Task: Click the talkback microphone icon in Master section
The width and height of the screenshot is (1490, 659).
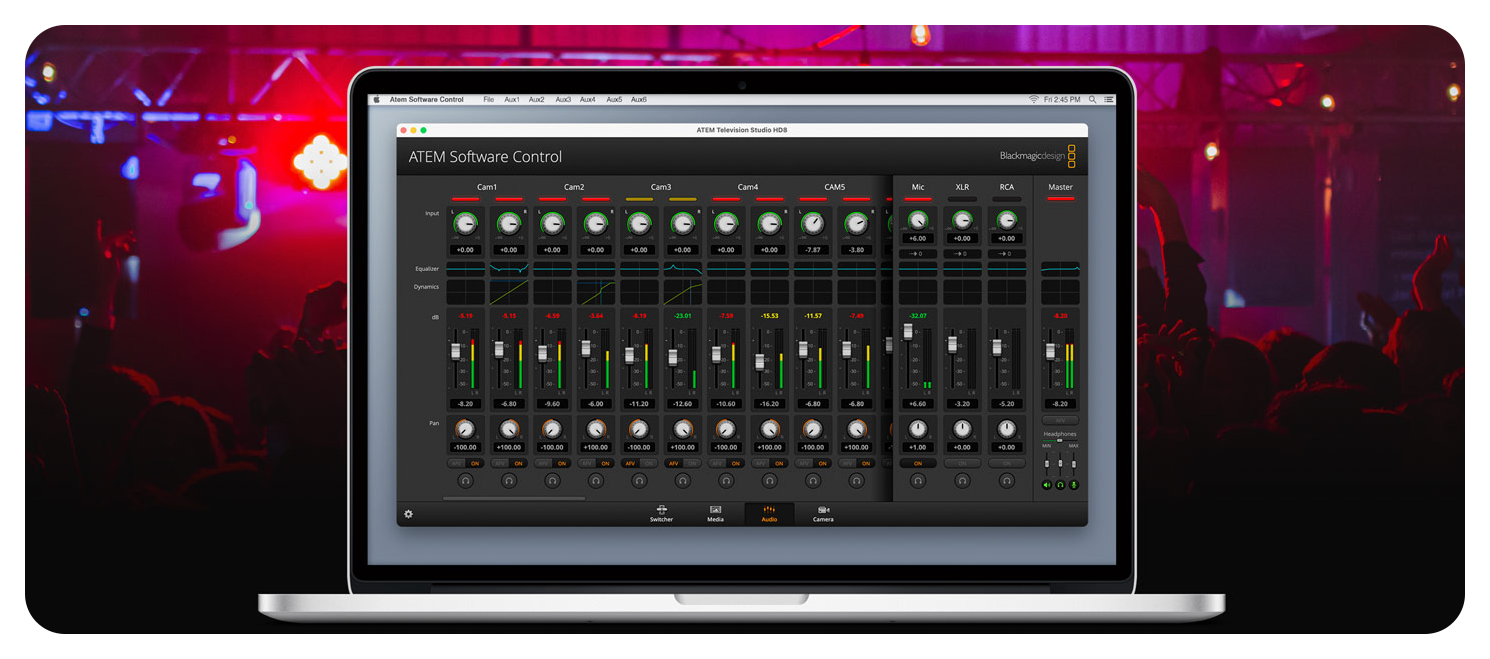Action: click(1075, 484)
